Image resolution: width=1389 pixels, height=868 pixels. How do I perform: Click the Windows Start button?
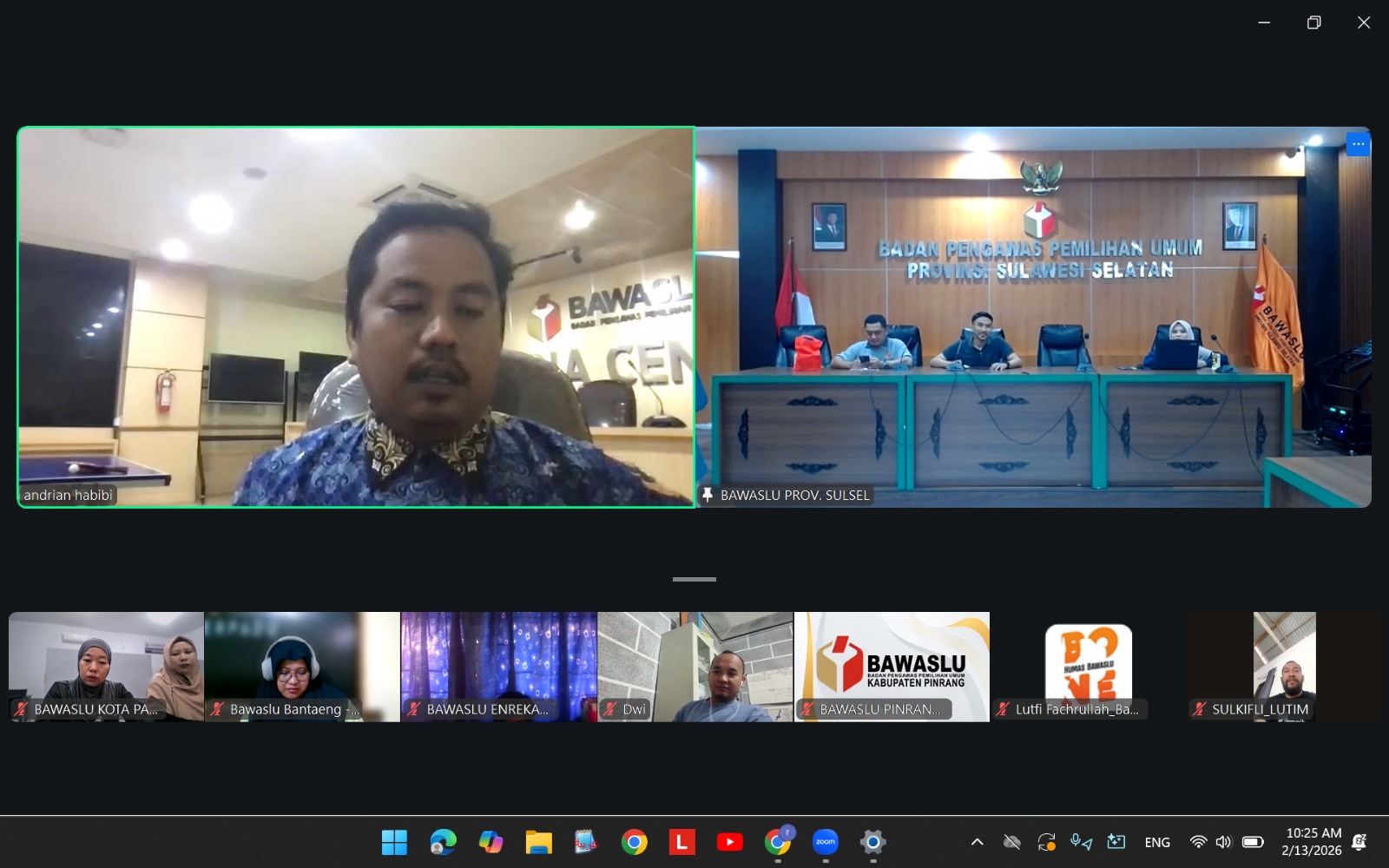(x=394, y=841)
